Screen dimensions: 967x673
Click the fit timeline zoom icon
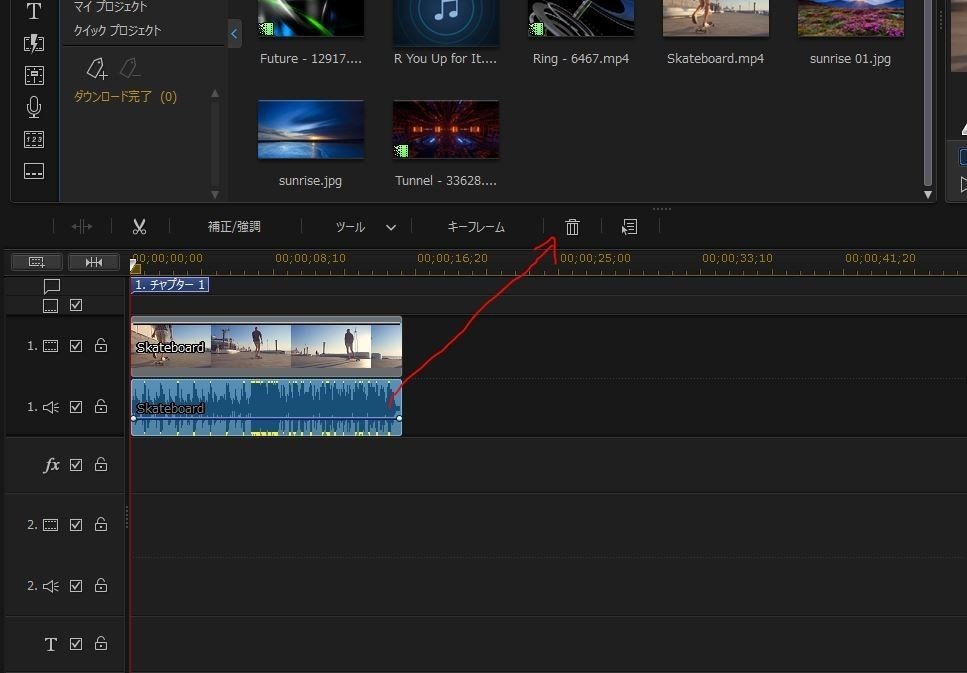94,262
